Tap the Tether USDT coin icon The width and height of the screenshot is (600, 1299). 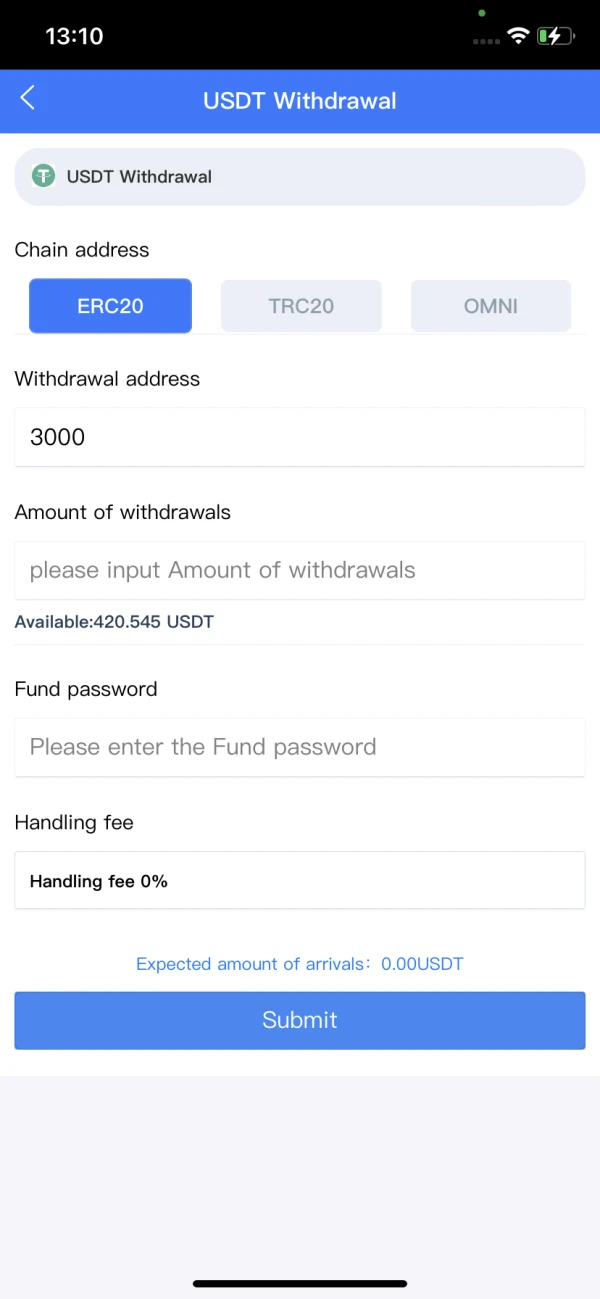click(43, 177)
